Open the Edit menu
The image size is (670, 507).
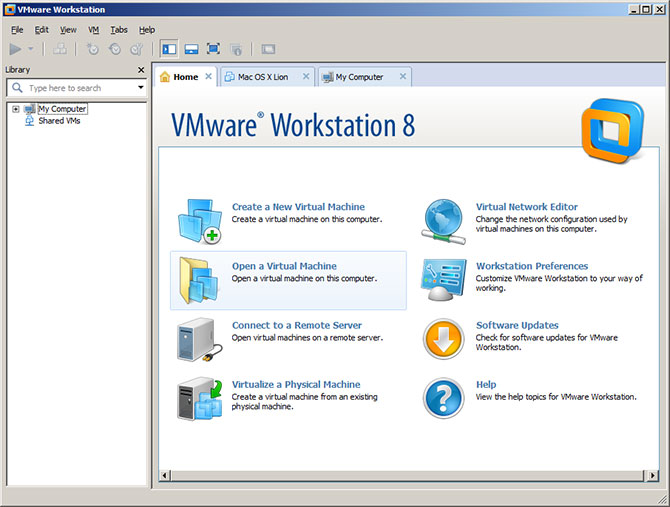(x=41, y=30)
